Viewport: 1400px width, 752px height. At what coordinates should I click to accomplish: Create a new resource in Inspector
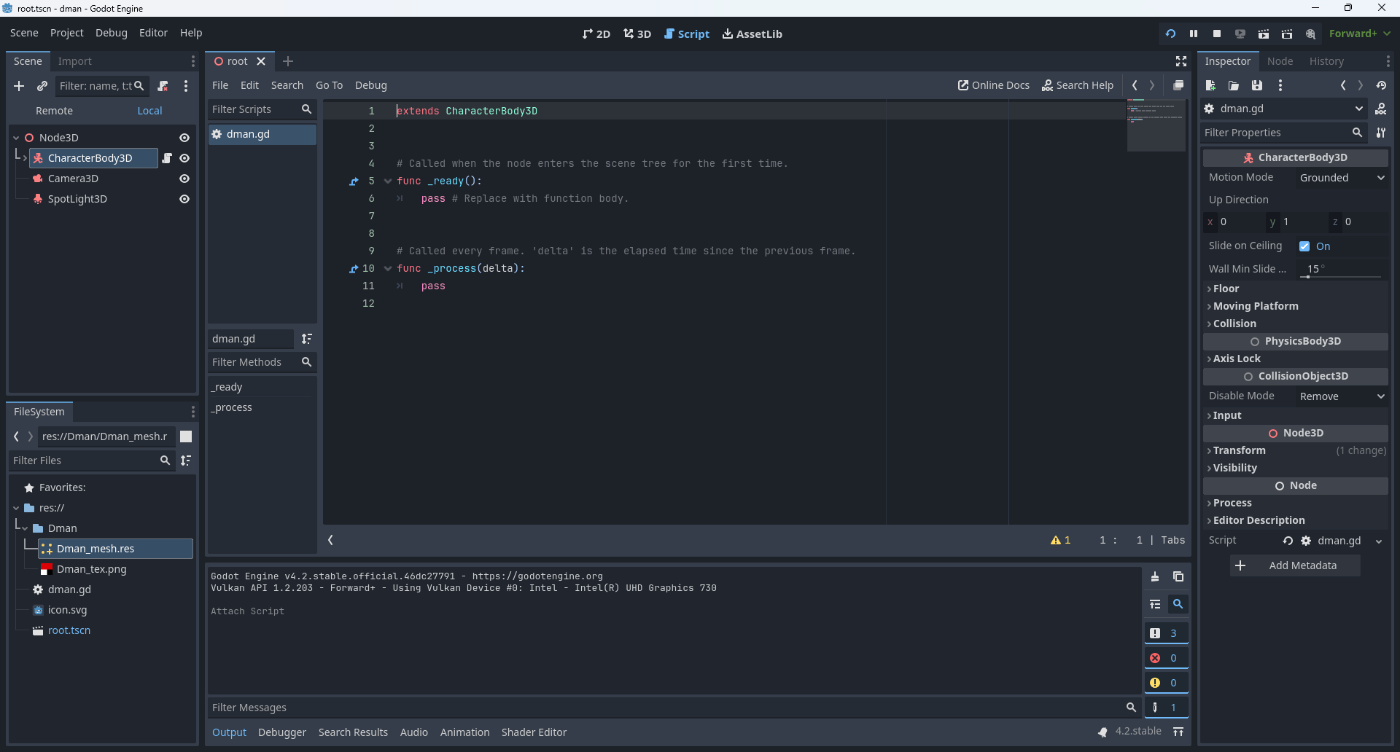pyautogui.click(x=1211, y=85)
